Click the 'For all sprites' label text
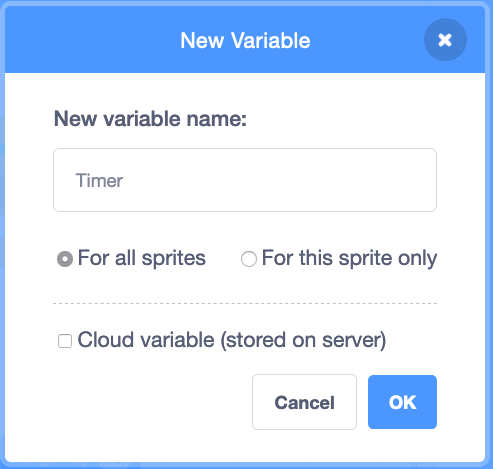Viewport: 493px width, 469px height. point(142,258)
